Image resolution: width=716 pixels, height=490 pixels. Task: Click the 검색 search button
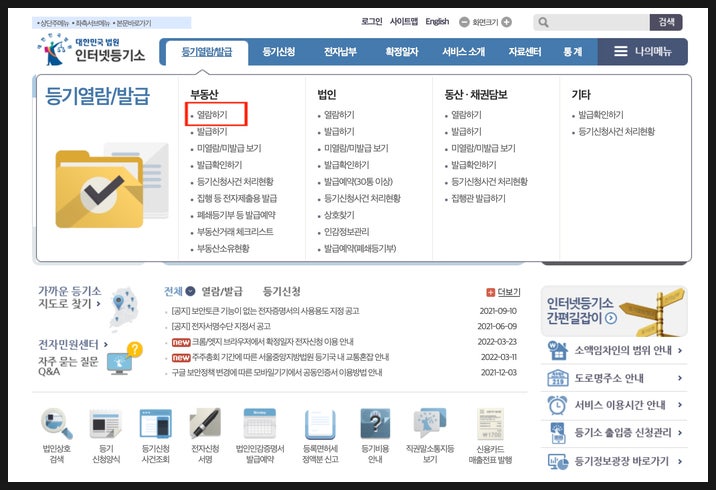click(666, 22)
